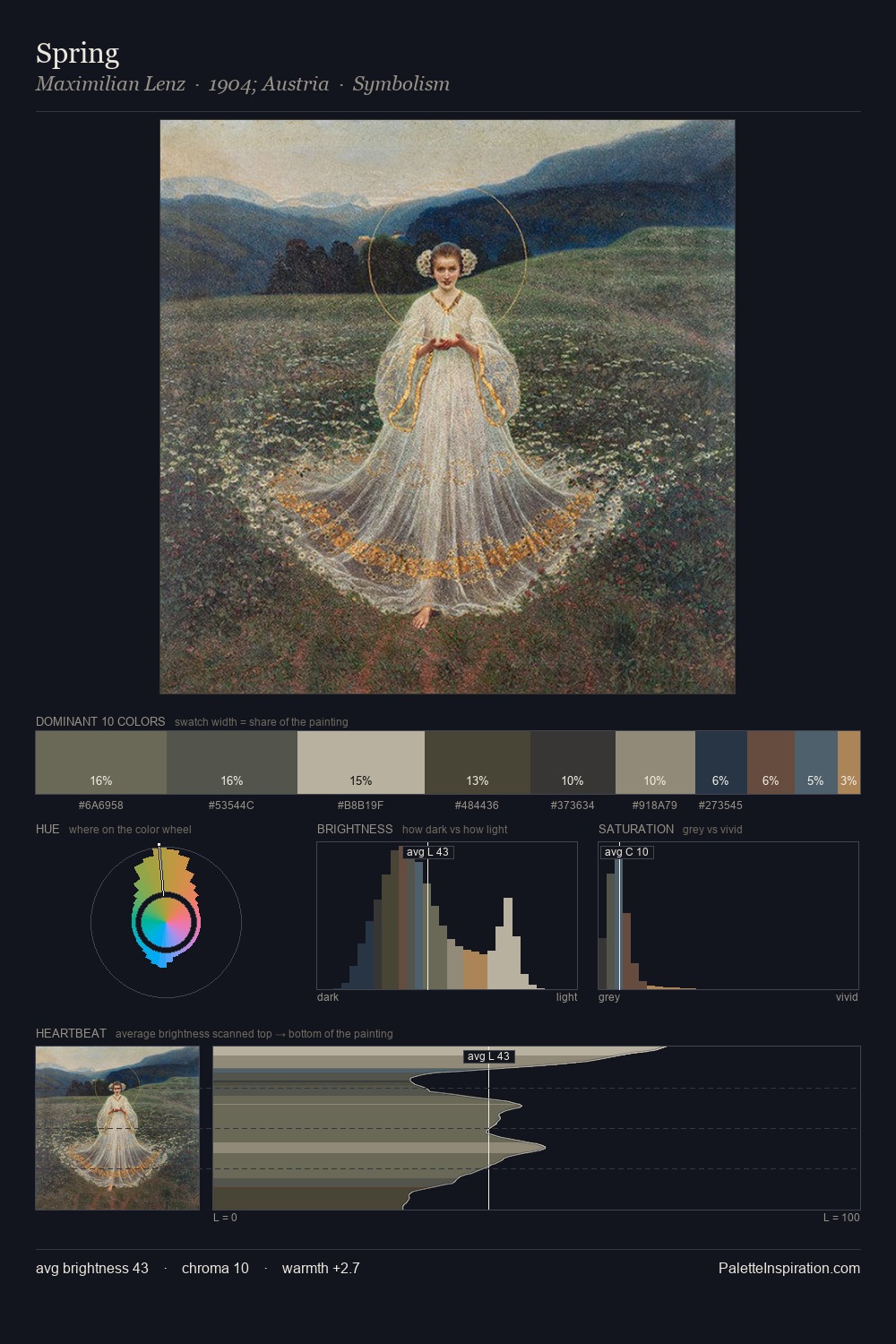Choose the #B8B19F light beige swatch

pyautogui.click(x=361, y=762)
